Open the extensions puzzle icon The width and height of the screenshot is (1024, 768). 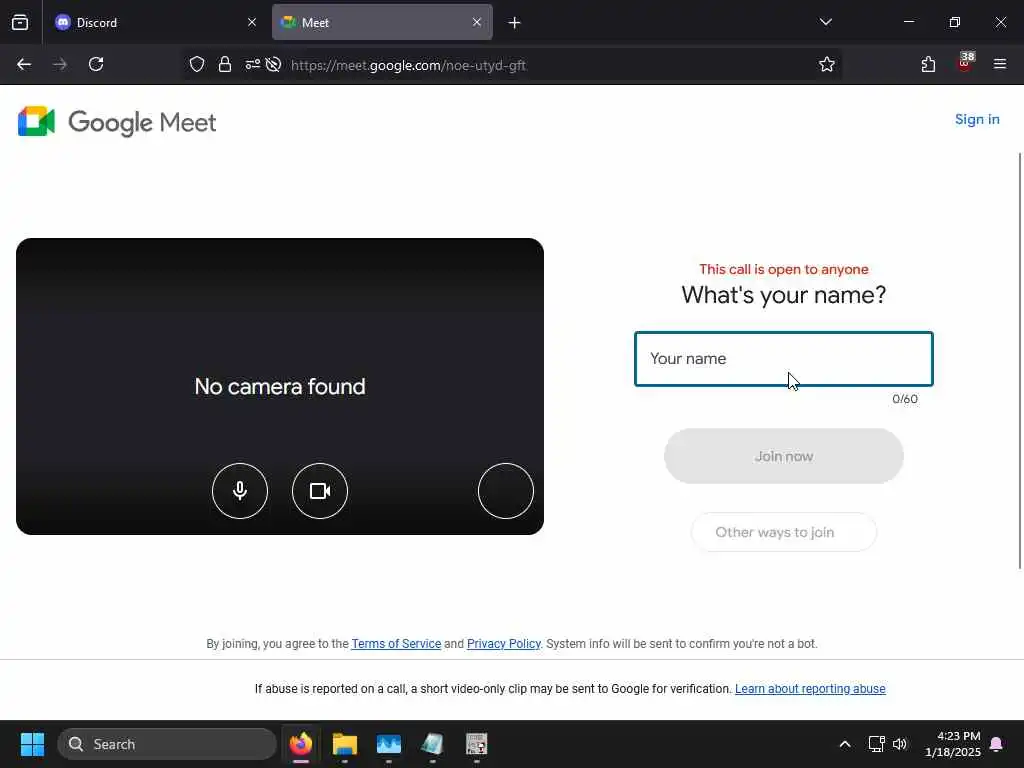(928, 65)
